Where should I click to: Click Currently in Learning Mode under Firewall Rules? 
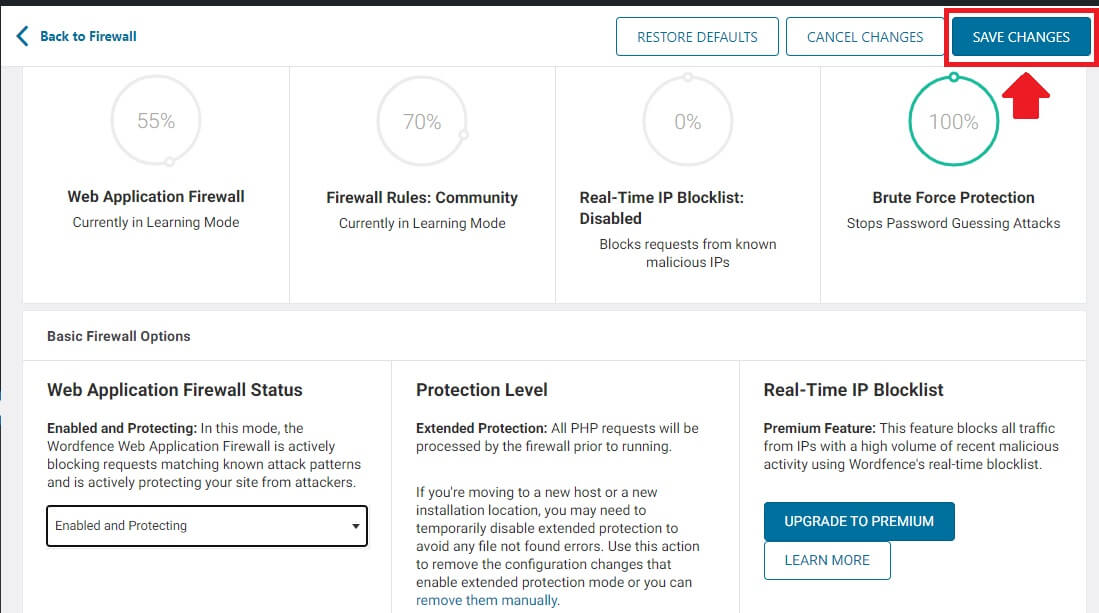pos(422,223)
